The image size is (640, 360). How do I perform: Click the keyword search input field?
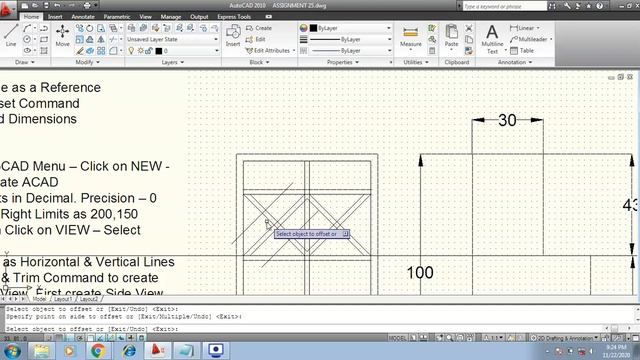(504, 6)
